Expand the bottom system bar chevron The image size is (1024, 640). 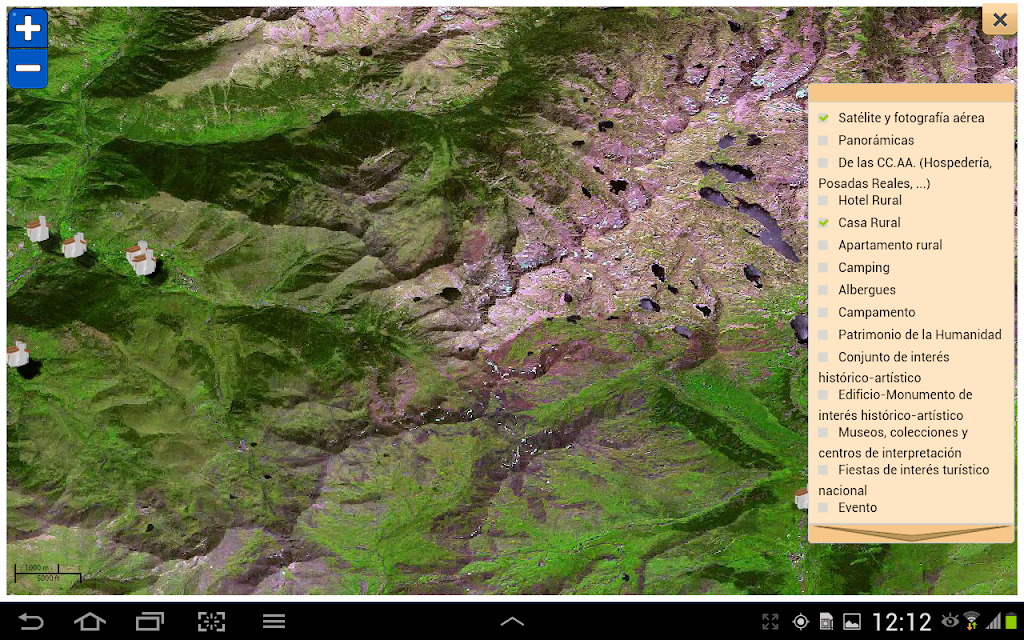pos(512,621)
